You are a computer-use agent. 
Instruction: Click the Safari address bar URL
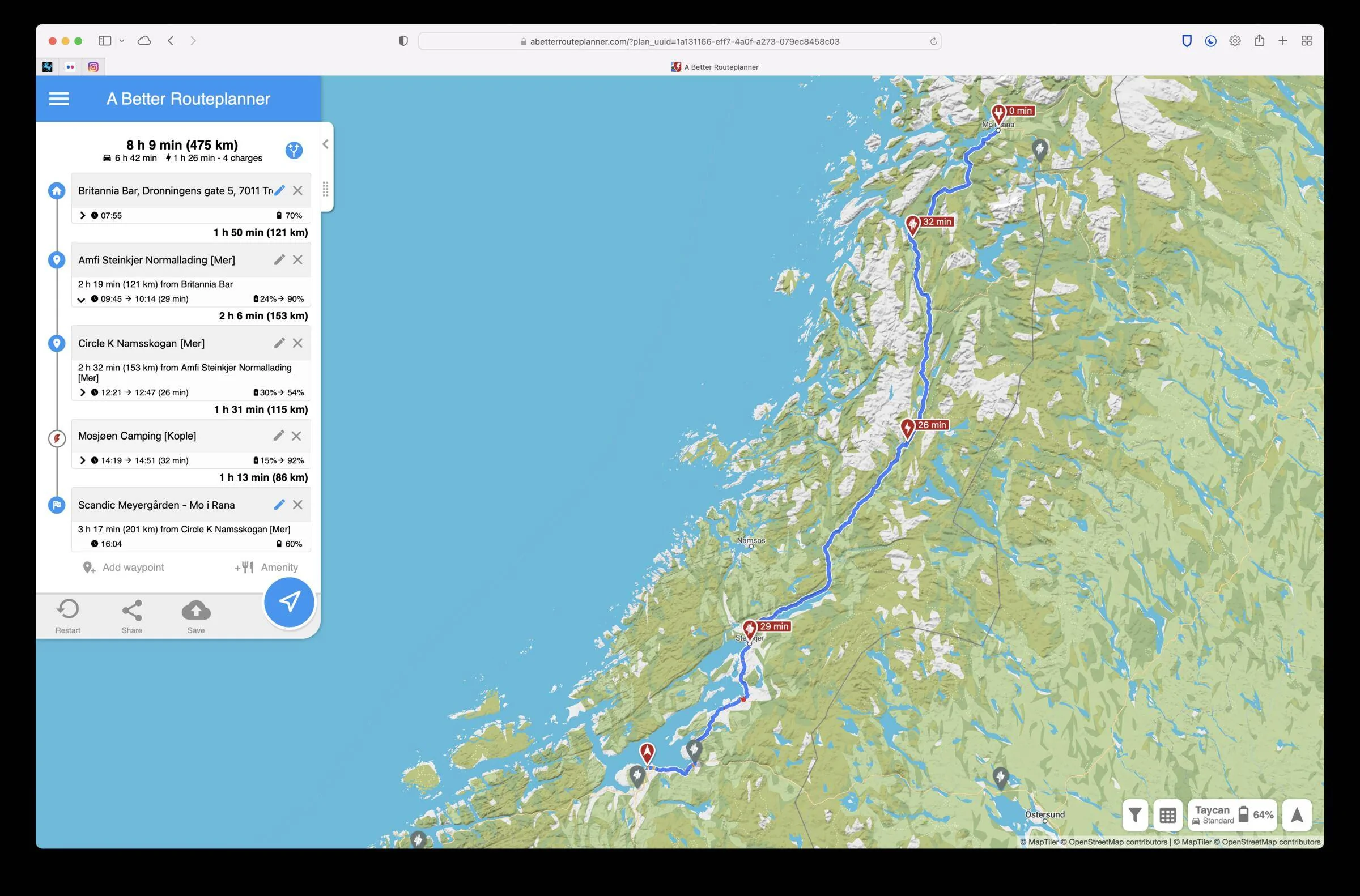679,41
